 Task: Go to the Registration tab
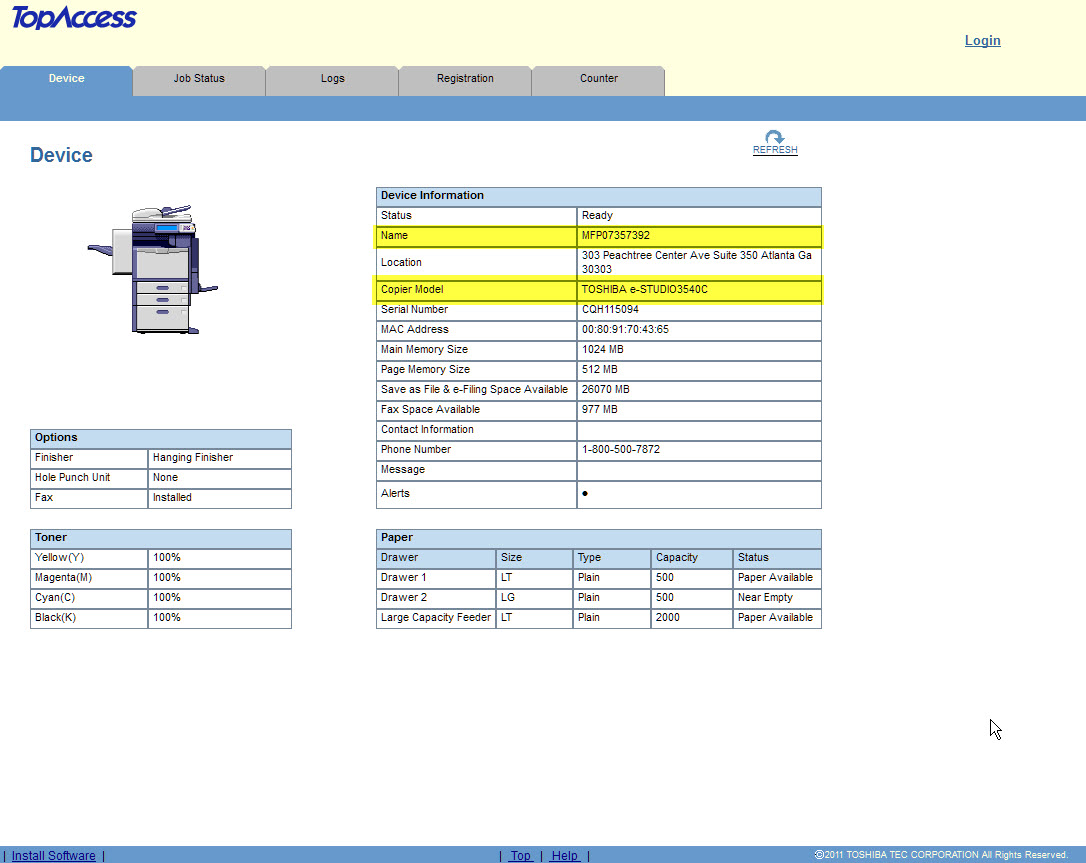pyautogui.click(x=465, y=79)
